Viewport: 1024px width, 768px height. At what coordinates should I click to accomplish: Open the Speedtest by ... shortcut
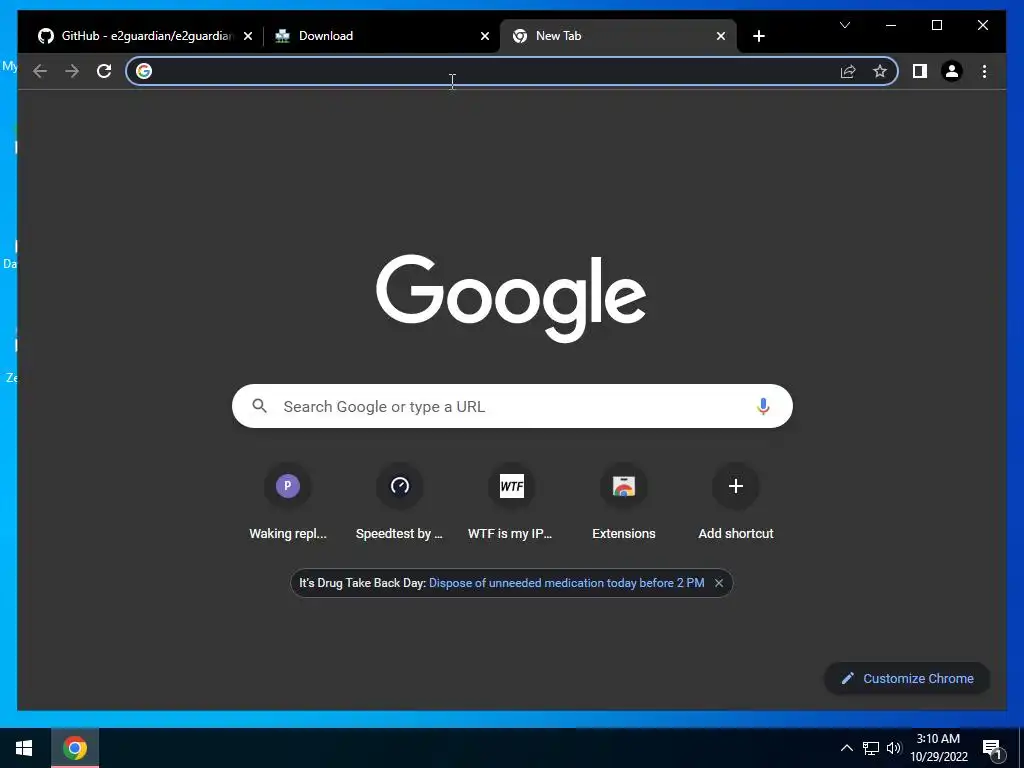(x=400, y=503)
